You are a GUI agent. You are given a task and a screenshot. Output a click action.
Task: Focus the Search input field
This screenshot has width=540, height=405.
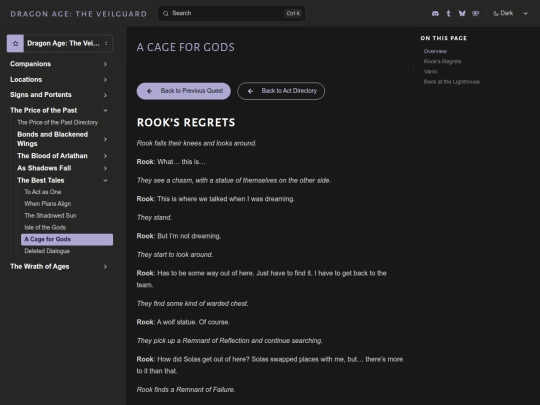tap(231, 13)
